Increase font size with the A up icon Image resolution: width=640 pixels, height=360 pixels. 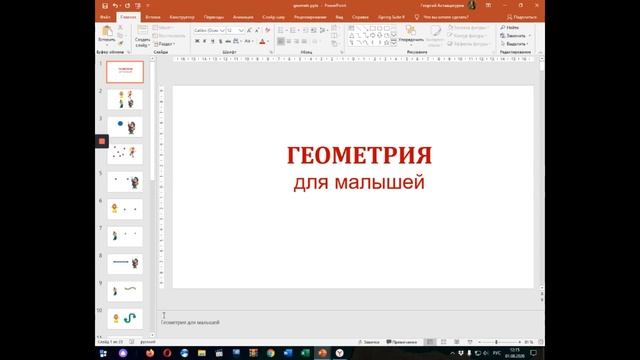[249, 30]
